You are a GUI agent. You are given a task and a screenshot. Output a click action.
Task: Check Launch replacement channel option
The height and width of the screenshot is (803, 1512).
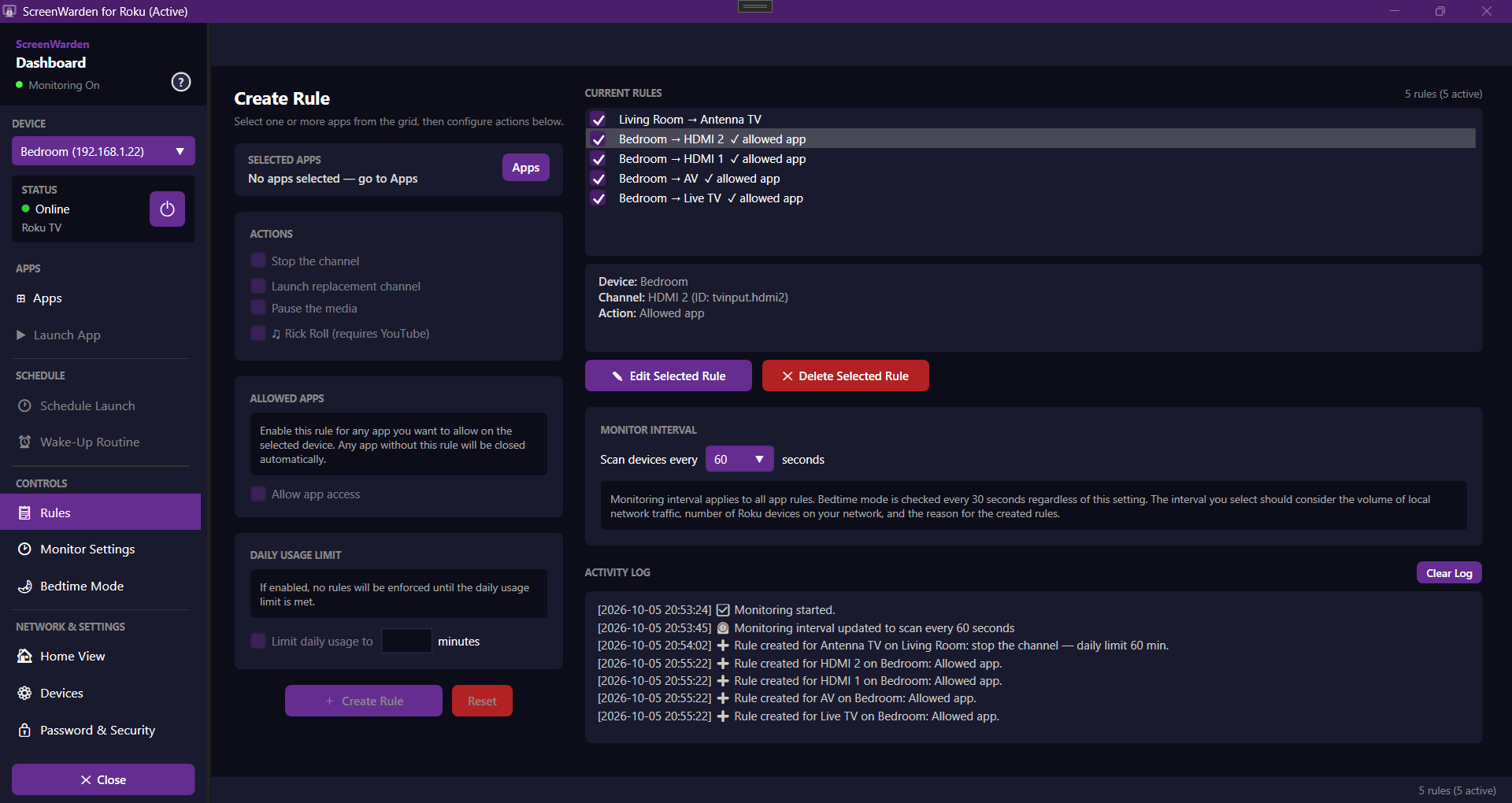(258, 286)
